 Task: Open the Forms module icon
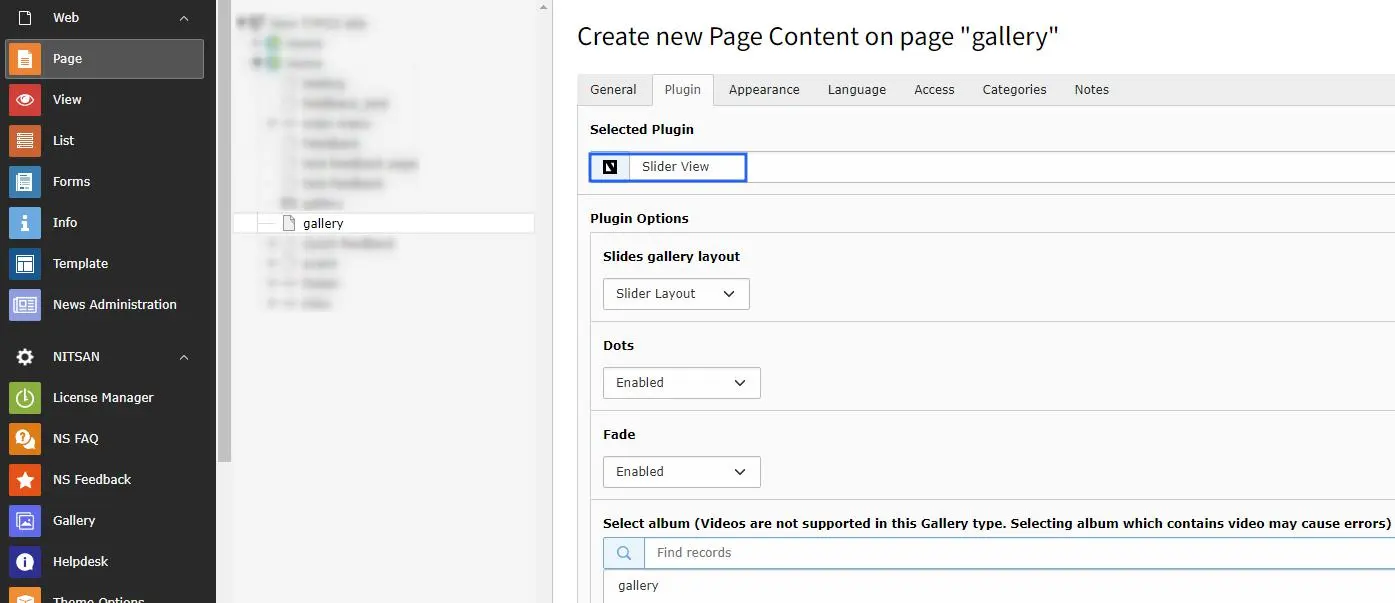click(25, 181)
